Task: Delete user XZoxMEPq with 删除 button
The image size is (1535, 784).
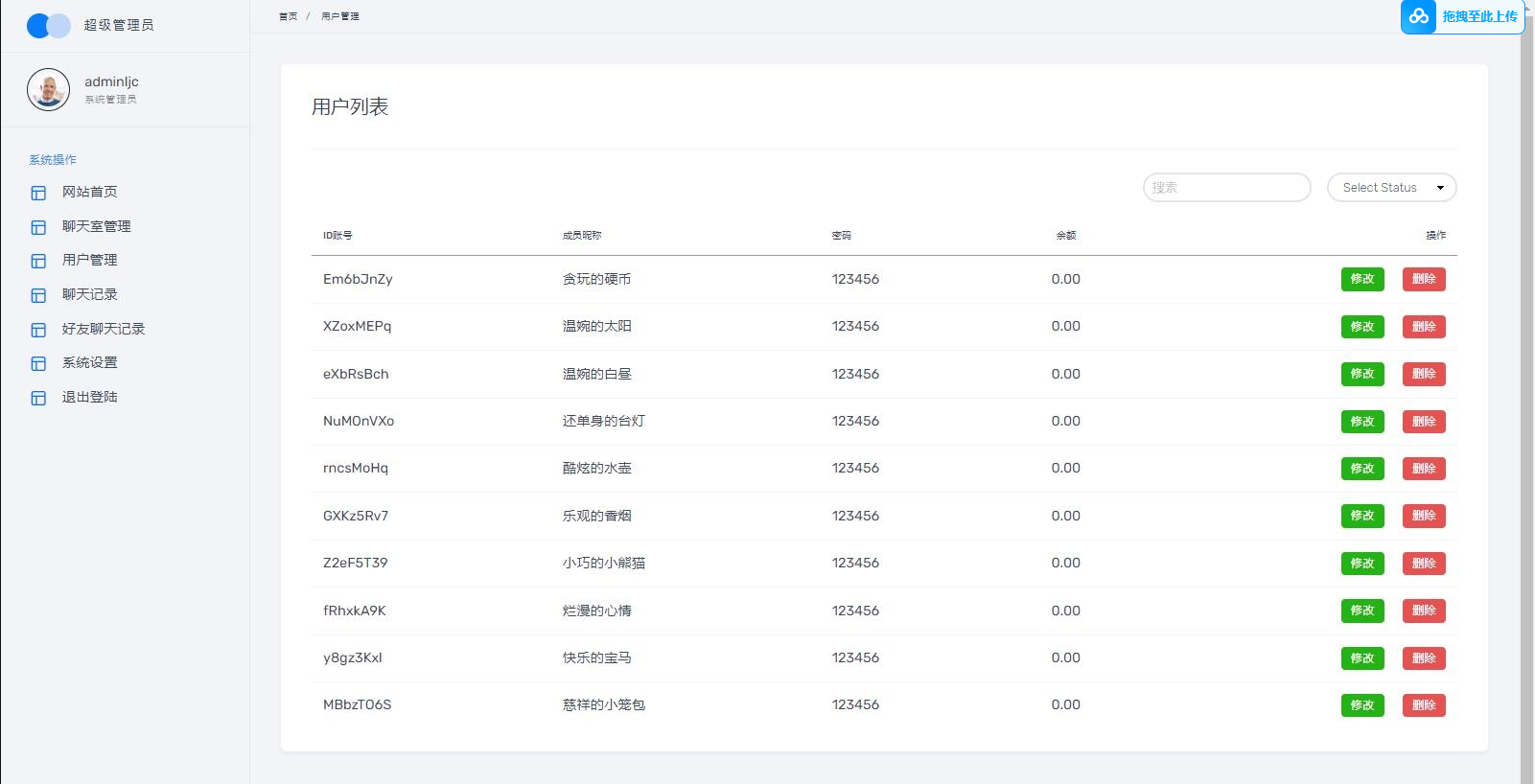Action: (1423, 327)
